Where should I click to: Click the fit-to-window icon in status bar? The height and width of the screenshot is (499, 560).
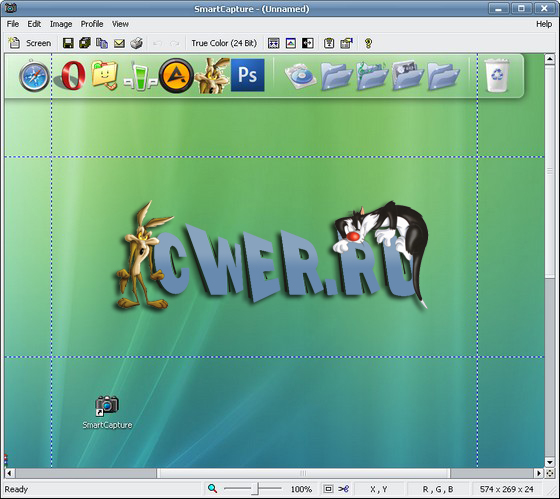point(328,488)
